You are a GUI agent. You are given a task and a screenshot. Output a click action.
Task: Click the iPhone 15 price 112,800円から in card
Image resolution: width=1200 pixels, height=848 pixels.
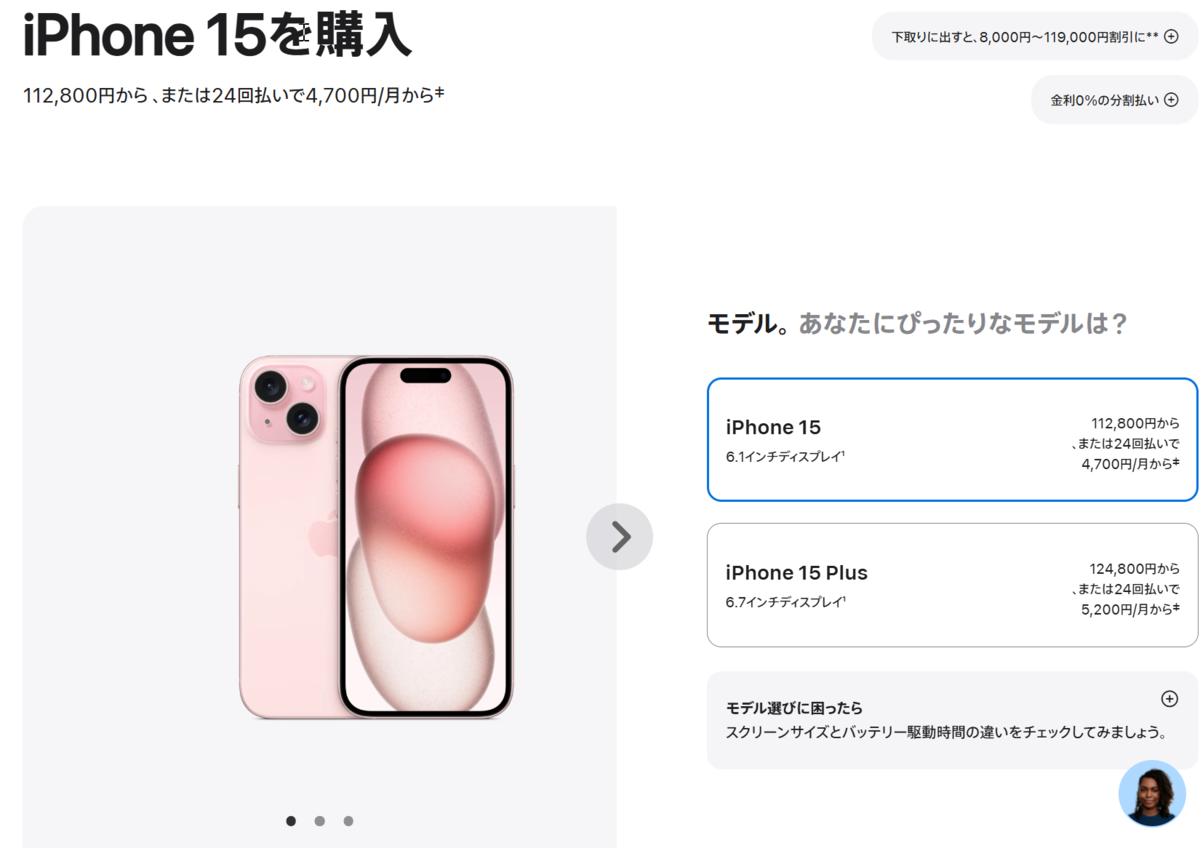point(1135,423)
